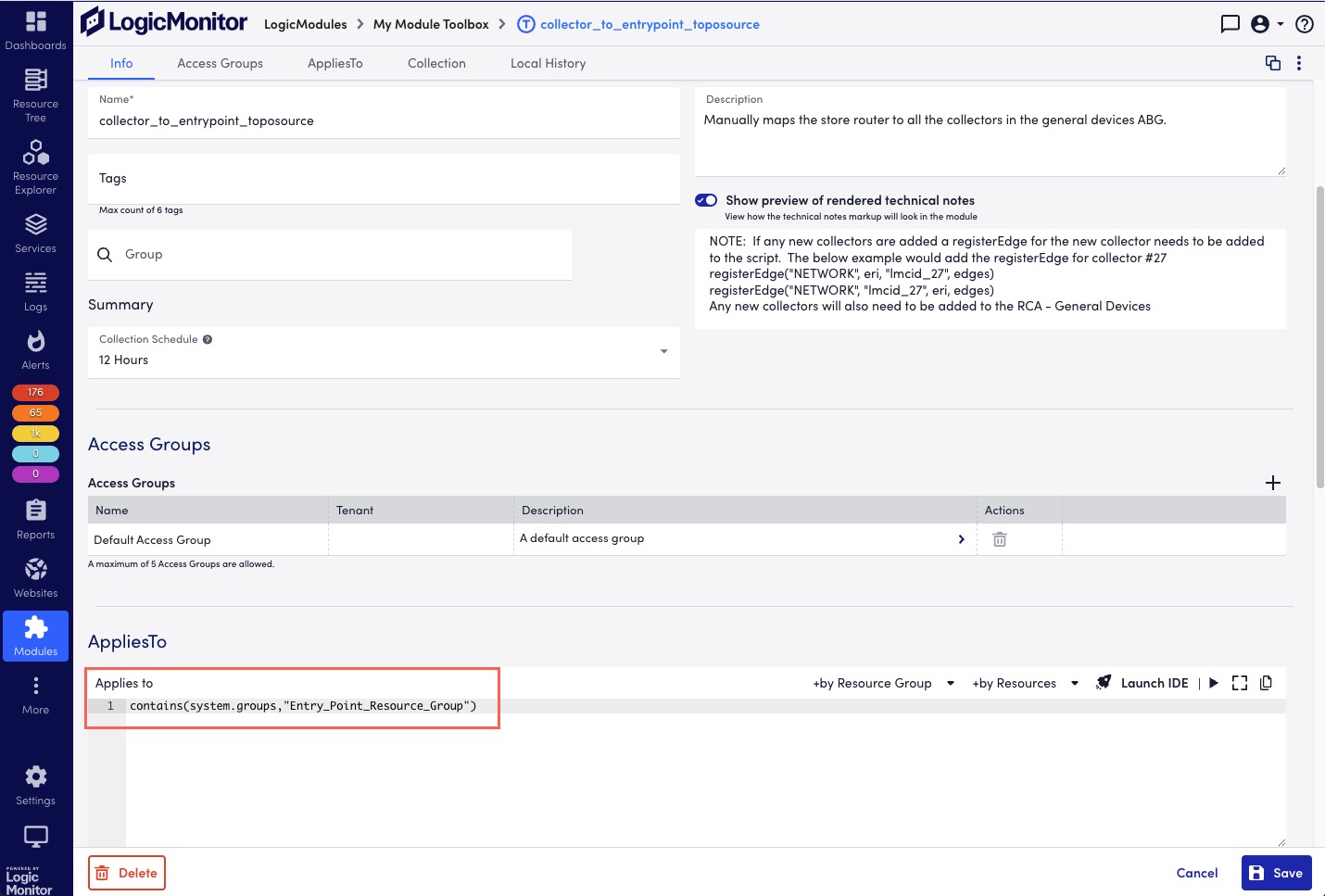Image resolution: width=1325 pixels, height=896 pixels.
Task: Switch to the AppliesTo tab
Action: [335, 63]
